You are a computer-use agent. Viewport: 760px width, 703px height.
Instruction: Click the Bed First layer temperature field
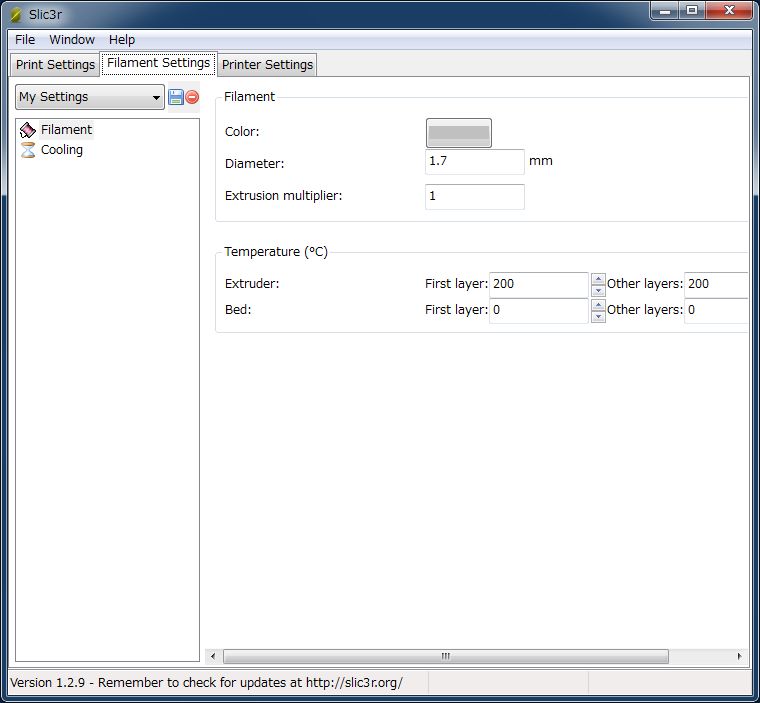pos(538,310)
